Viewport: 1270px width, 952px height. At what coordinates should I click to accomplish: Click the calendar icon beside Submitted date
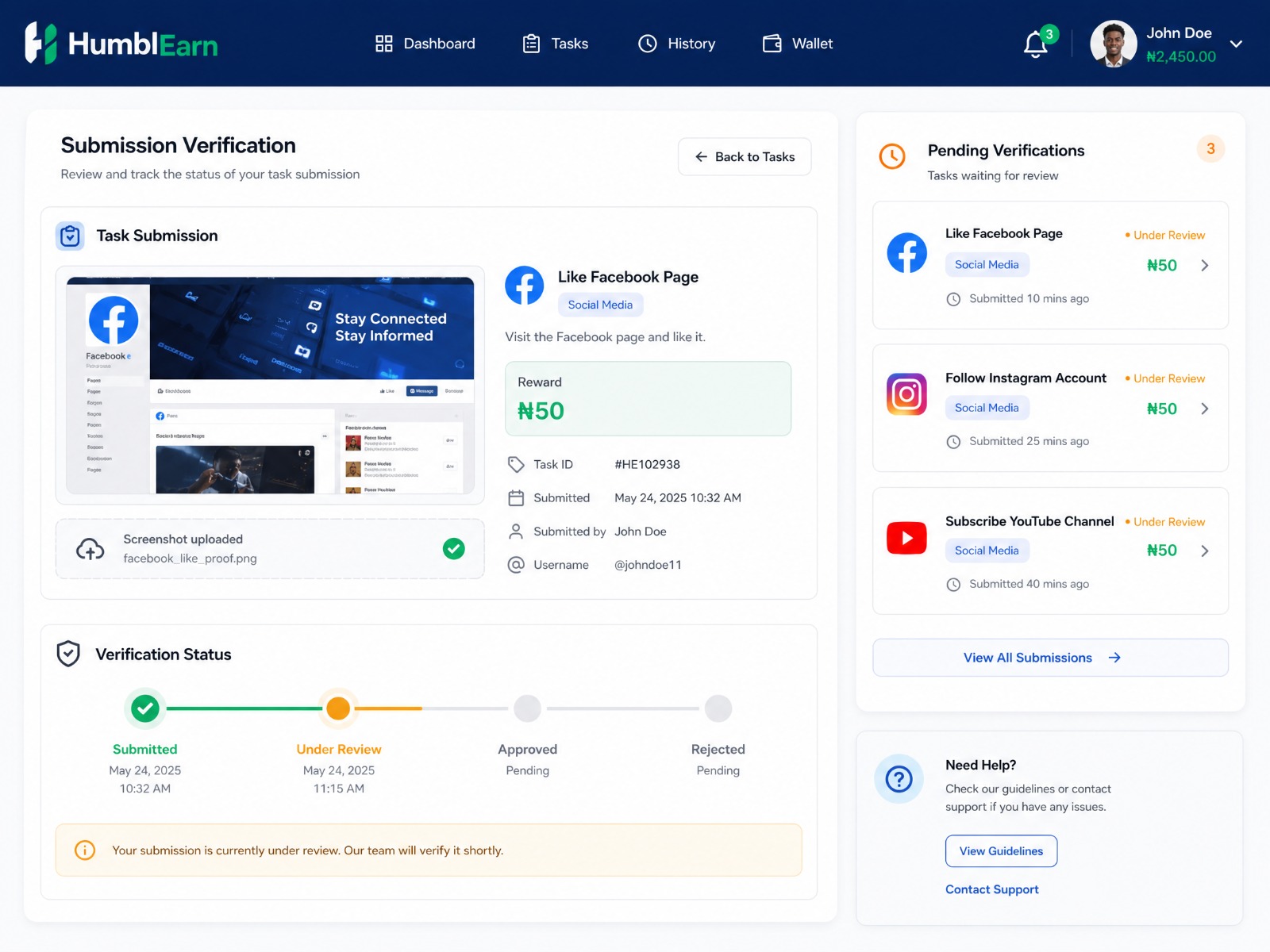click(x=516, y=498)
